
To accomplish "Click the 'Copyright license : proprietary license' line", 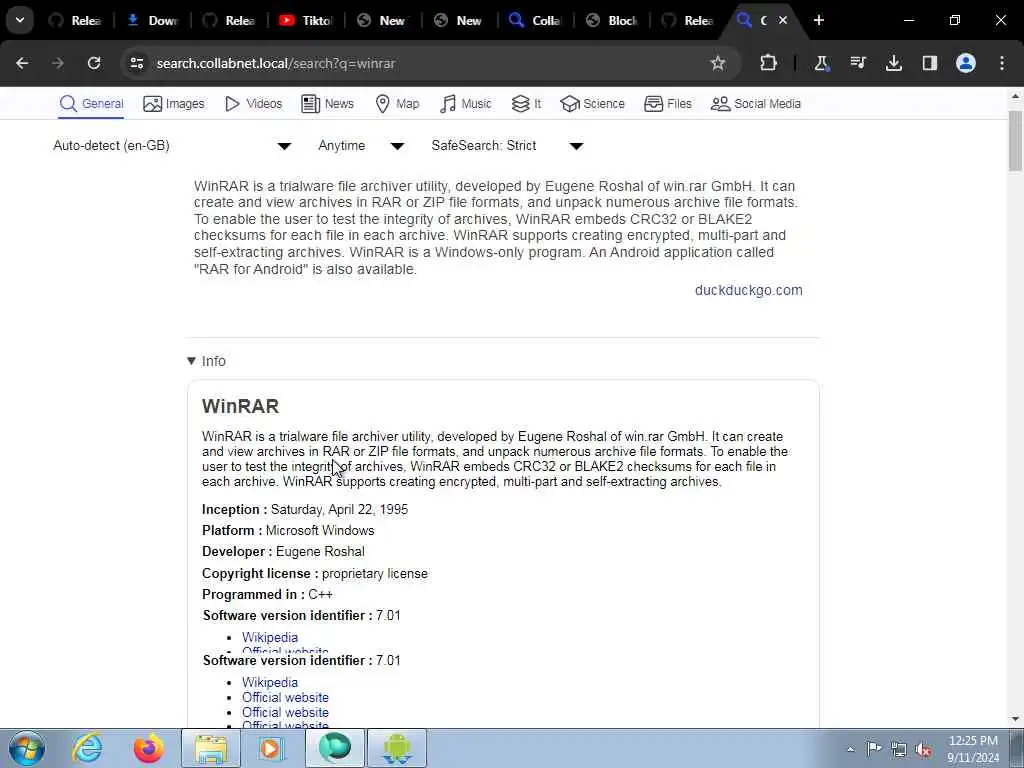I will 315,573.
